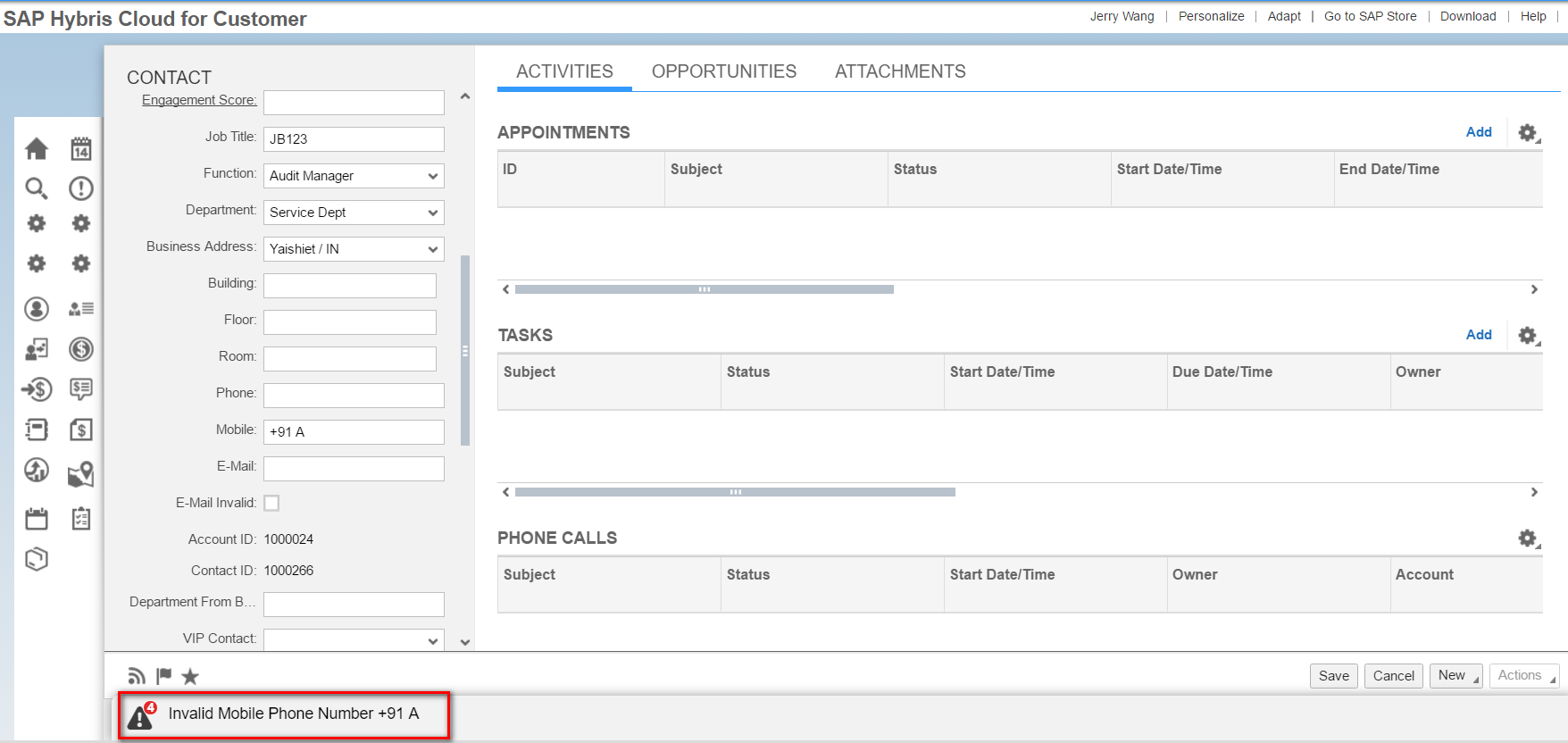The width and height of the screenshot is (1568, 743).
Task: Click the exclamation alert circle icon
Action: 81,188
